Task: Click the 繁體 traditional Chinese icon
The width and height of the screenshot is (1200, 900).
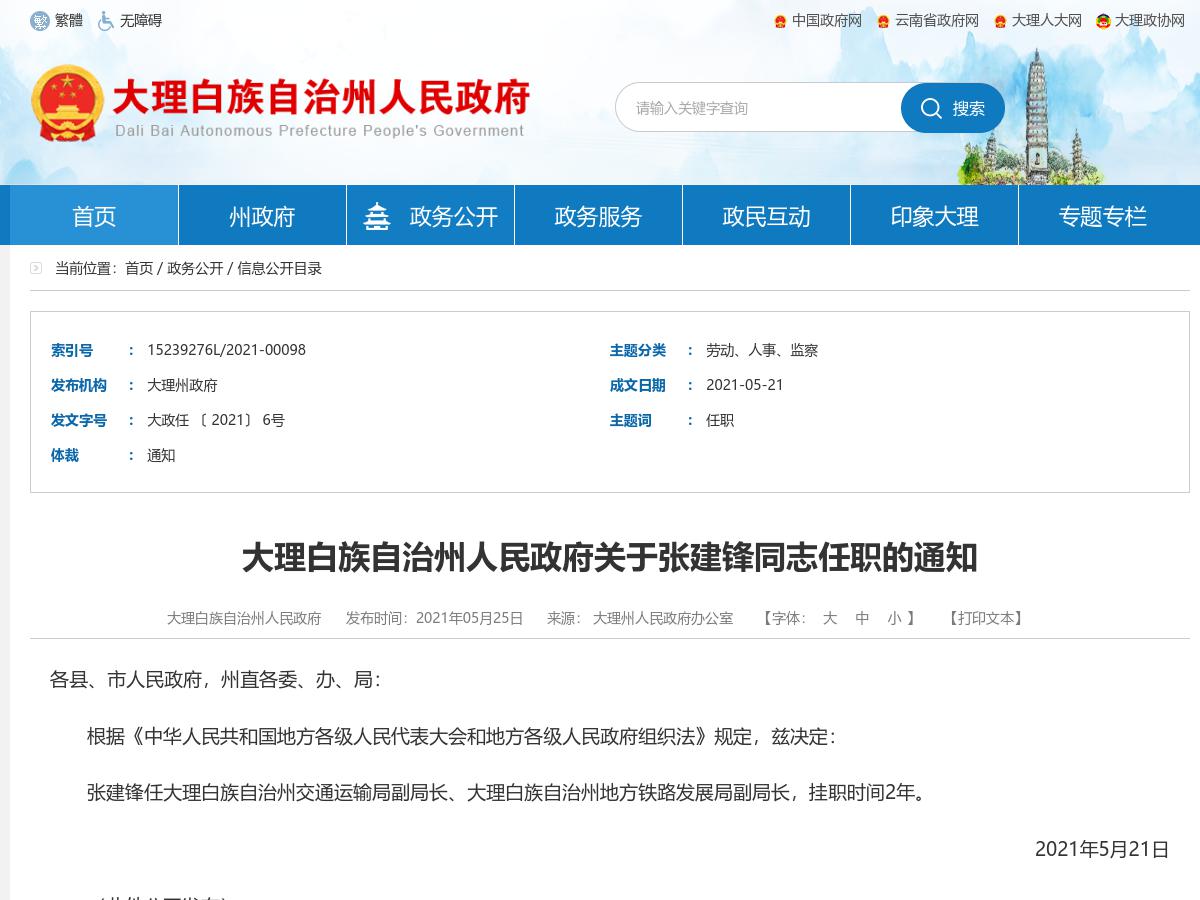Action: pos(41,20)
